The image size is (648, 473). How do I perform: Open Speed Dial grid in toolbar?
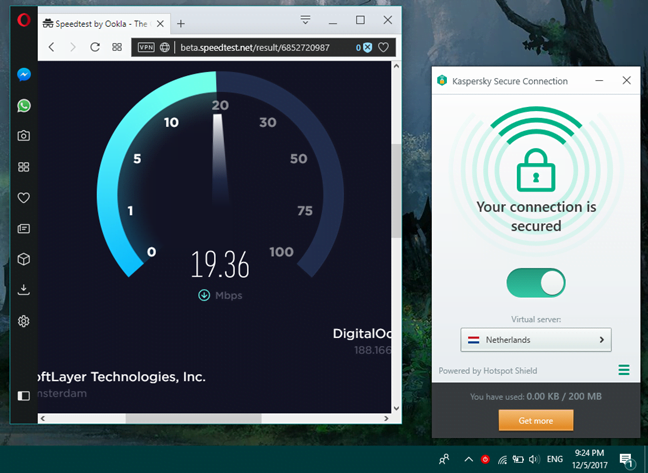click(x=117, y=47)
